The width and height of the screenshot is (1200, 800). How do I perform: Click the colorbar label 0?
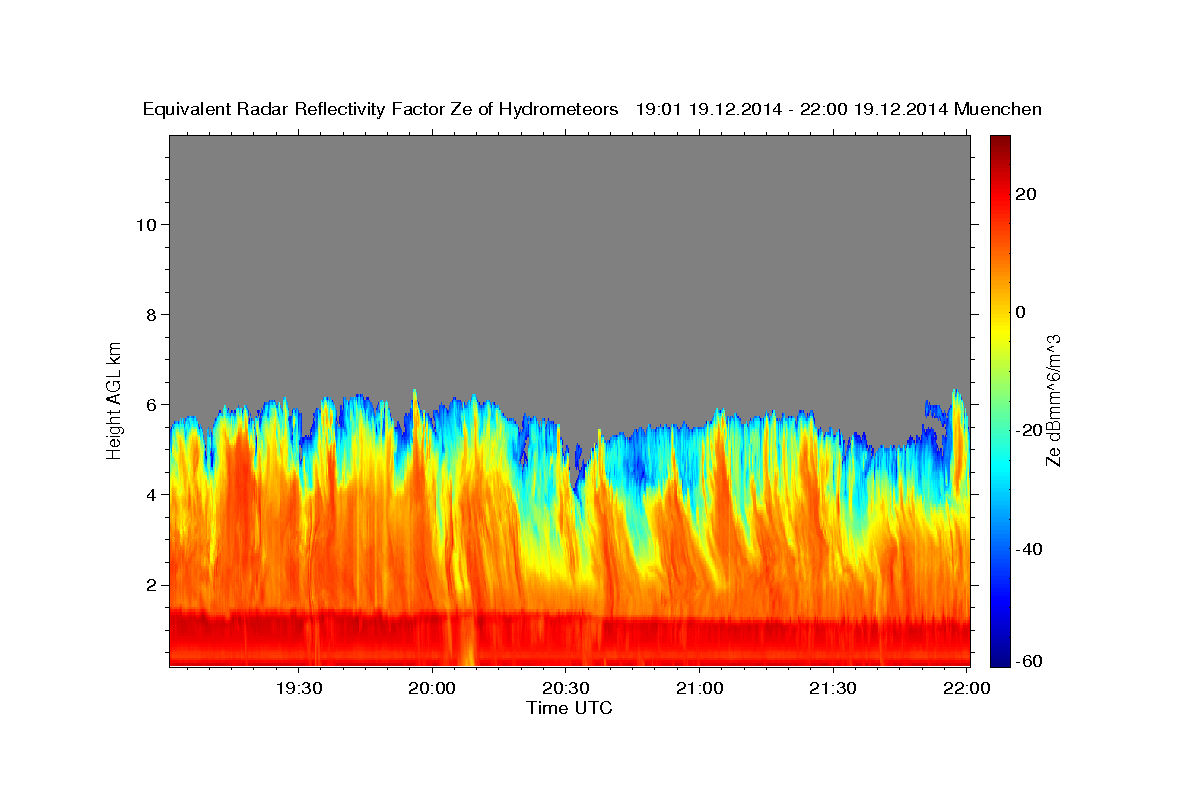(1021, 312)
